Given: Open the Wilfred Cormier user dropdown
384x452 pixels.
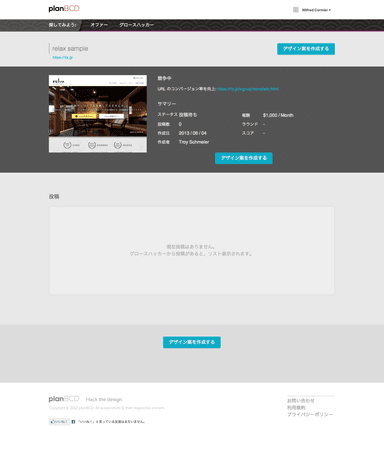Looking at the screenshot, I should pyautogui.click(x=316, y=10).
